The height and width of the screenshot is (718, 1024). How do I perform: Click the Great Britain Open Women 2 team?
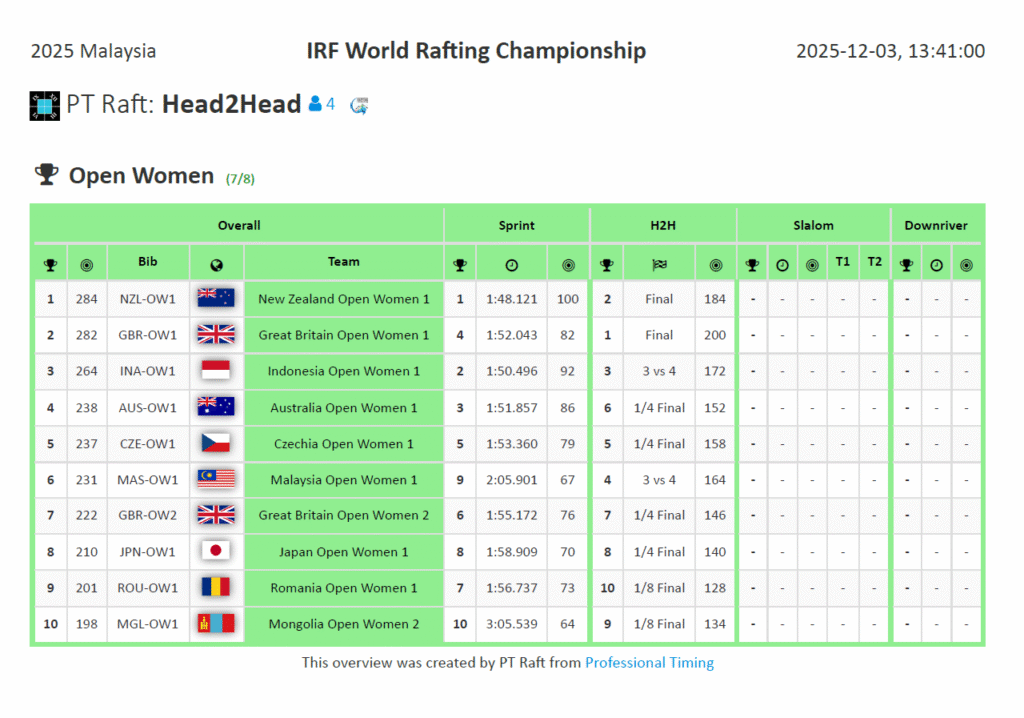click(x=343, y=515)
